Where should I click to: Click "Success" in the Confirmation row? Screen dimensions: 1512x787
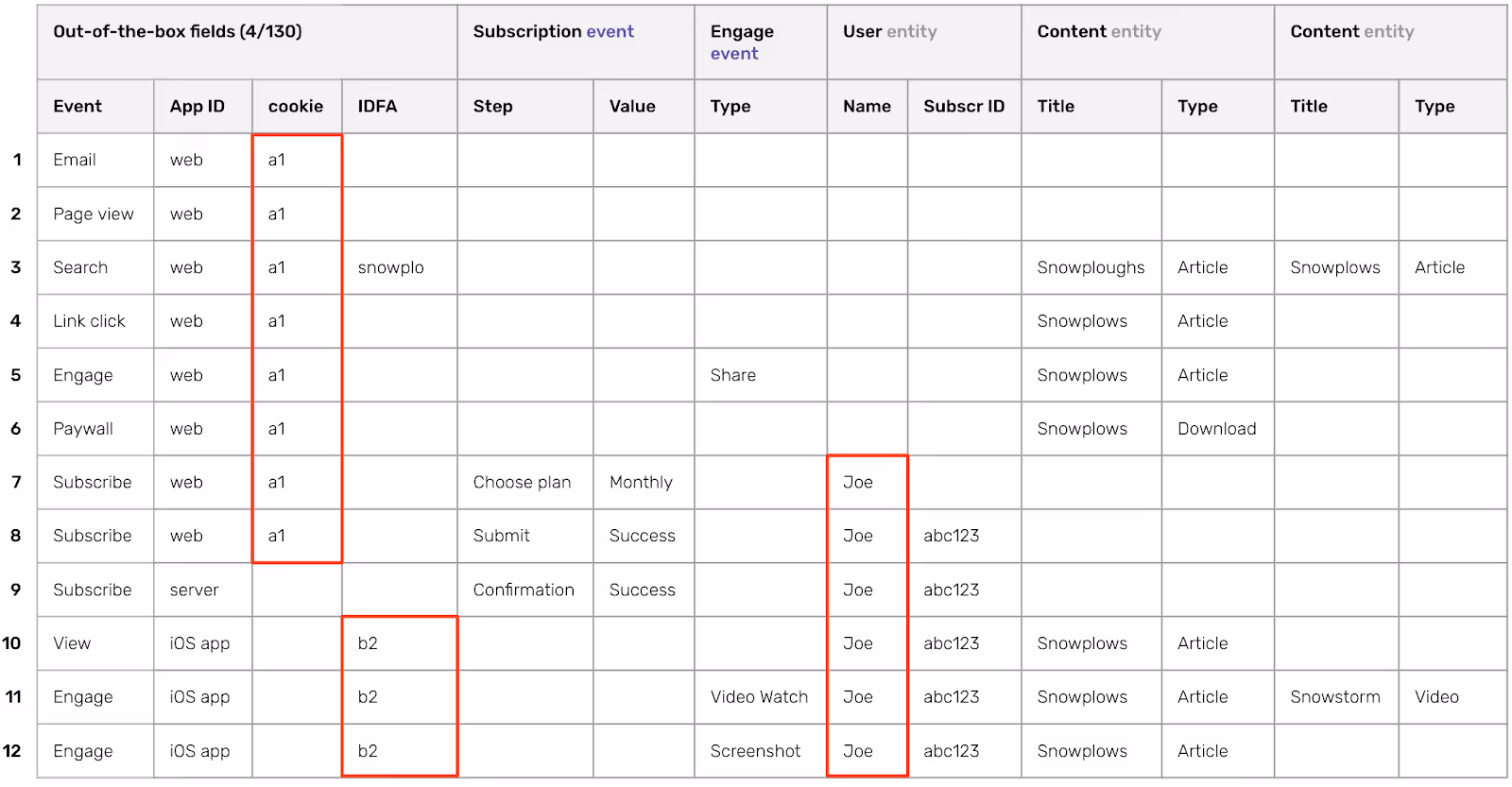coord(642,590)
